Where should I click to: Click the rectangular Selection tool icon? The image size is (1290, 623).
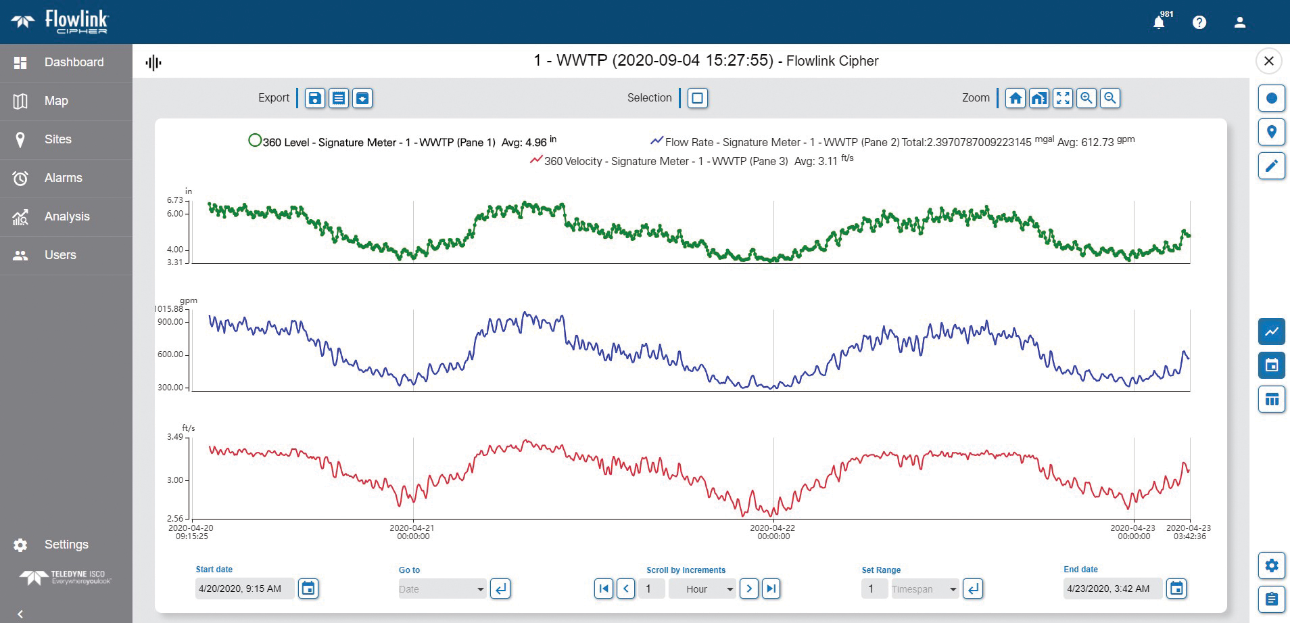[697, 98]
